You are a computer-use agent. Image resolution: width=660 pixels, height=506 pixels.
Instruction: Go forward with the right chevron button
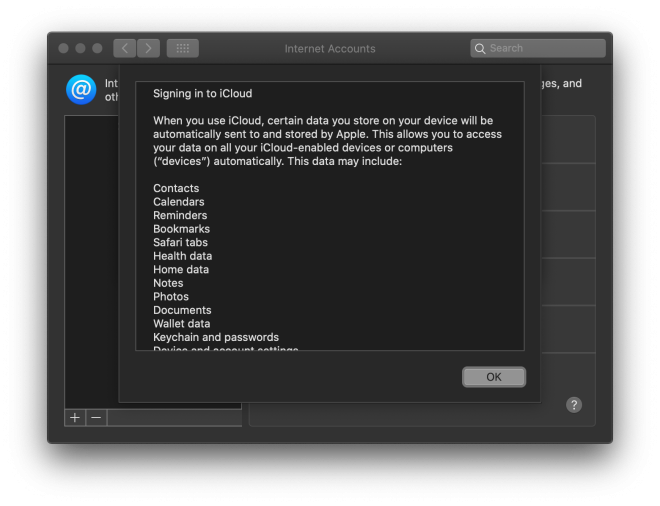click(x=148, y=48)
